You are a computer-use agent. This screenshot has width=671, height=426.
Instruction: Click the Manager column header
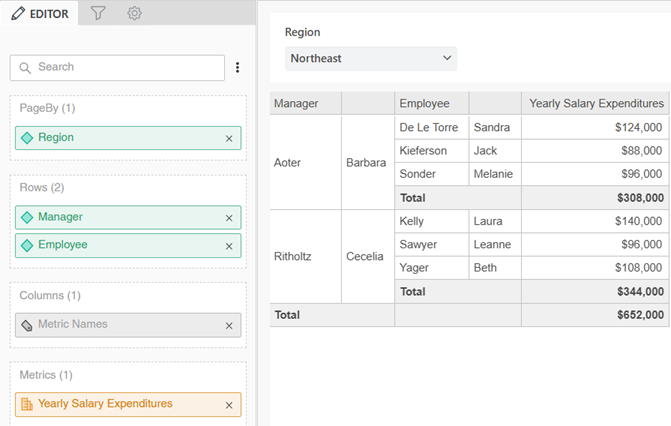[297, 103]
